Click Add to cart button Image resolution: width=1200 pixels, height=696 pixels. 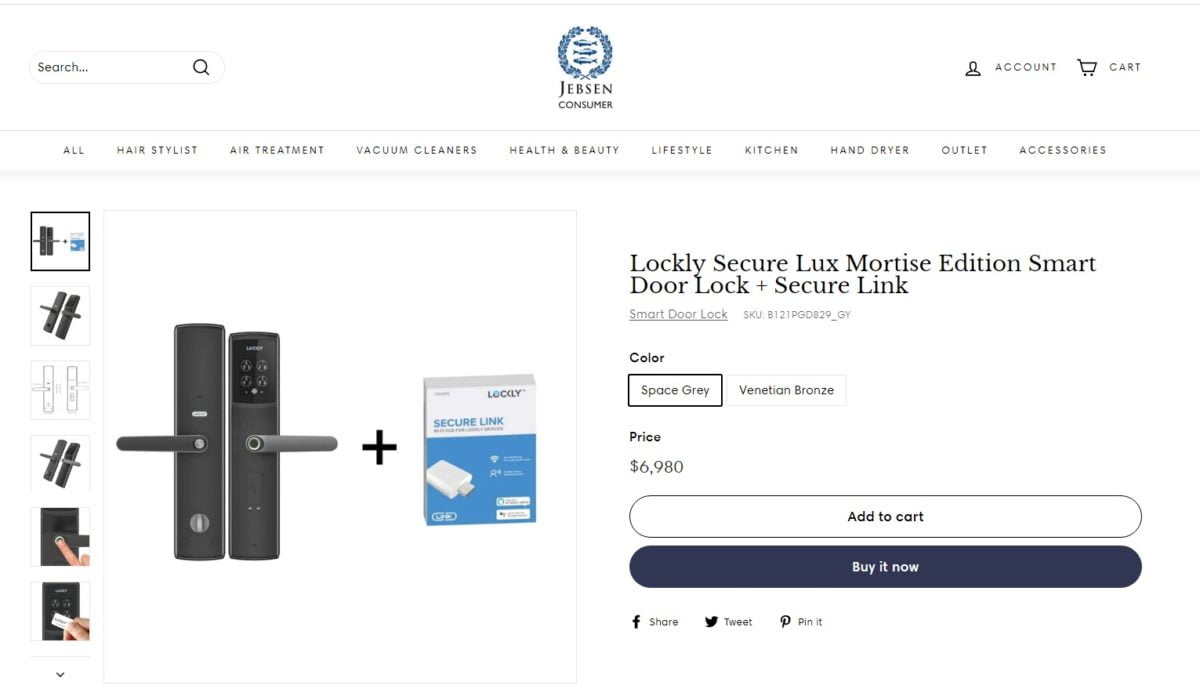(x=885, y=517)
